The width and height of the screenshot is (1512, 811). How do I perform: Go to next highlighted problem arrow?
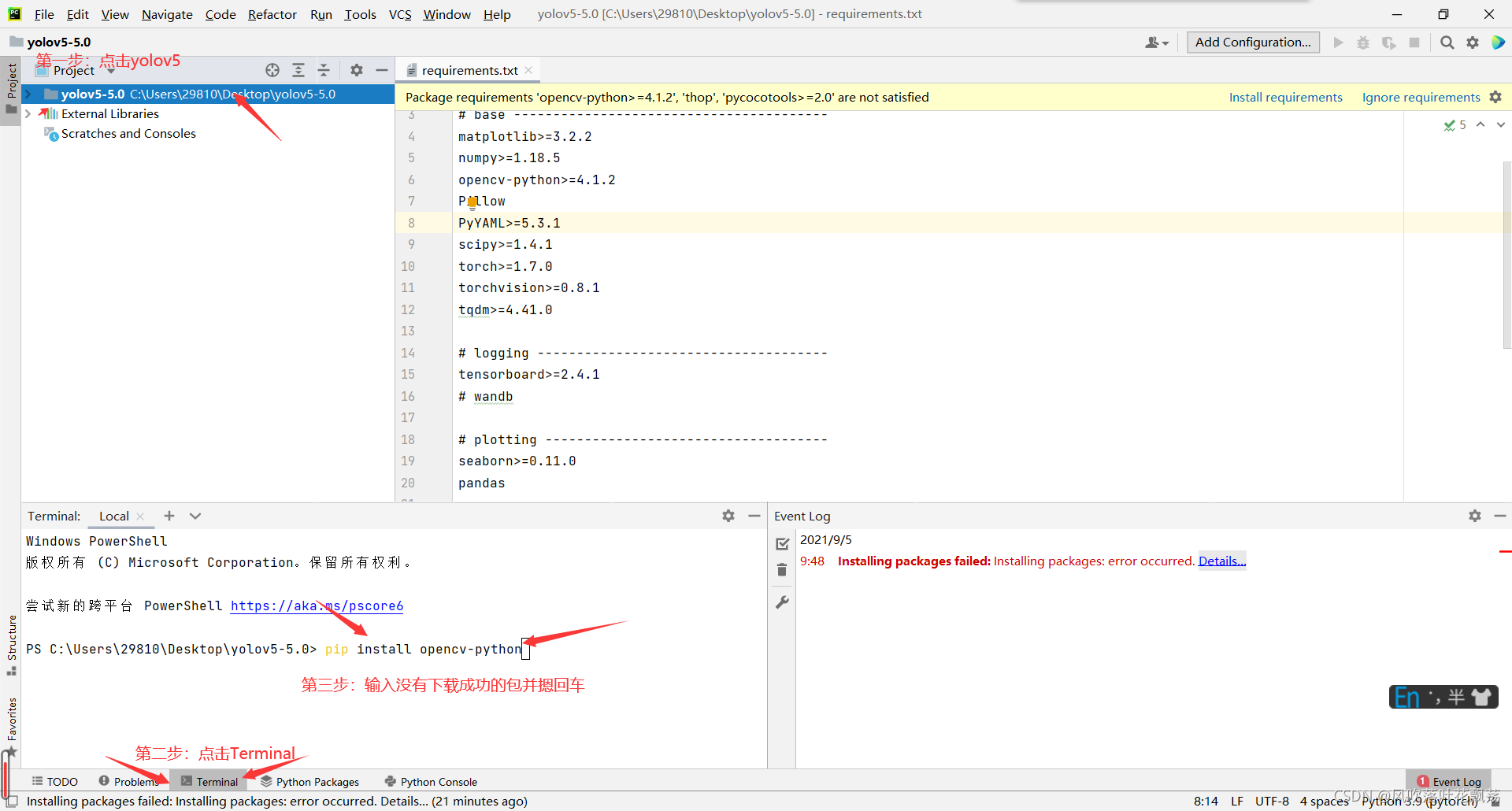coord(1501,124)
